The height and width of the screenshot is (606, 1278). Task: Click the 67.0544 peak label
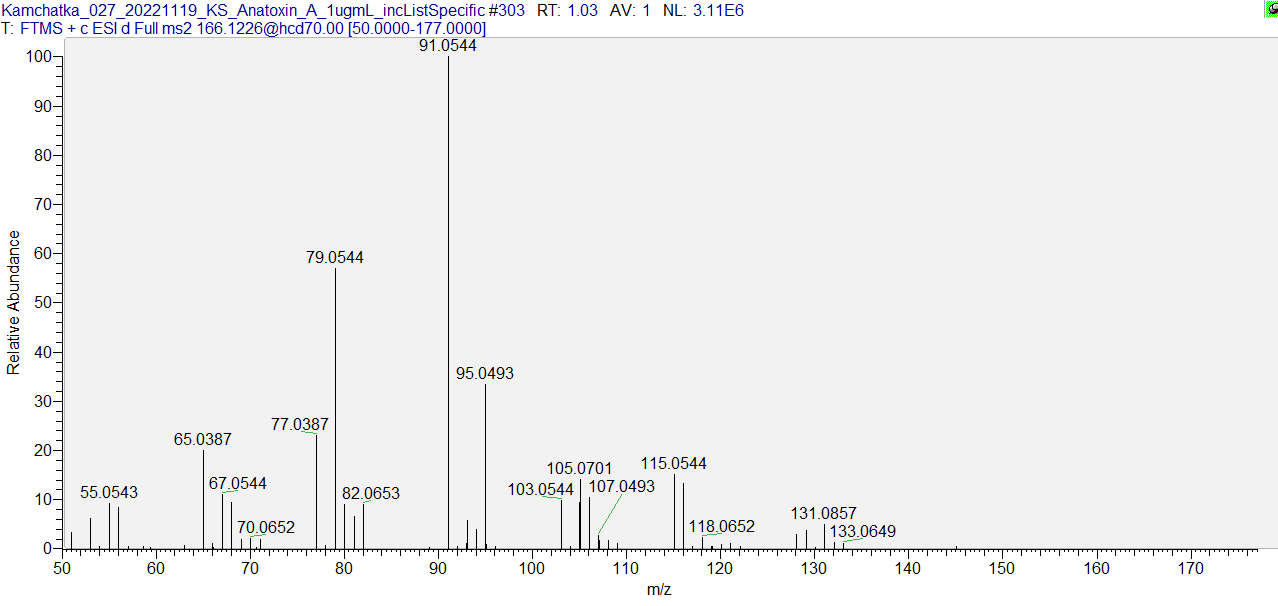(238, 484)
